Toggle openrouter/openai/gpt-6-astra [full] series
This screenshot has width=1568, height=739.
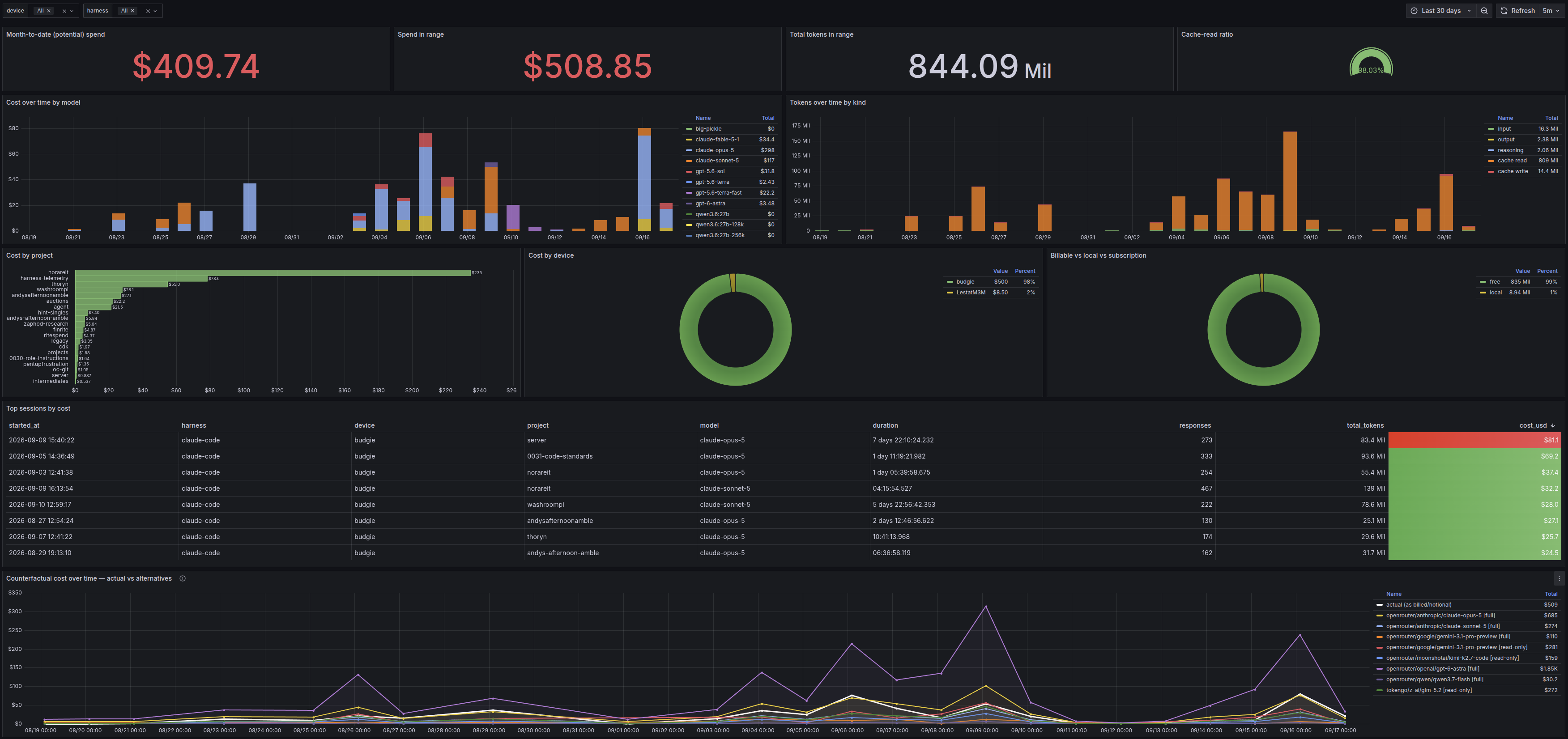1432,668
